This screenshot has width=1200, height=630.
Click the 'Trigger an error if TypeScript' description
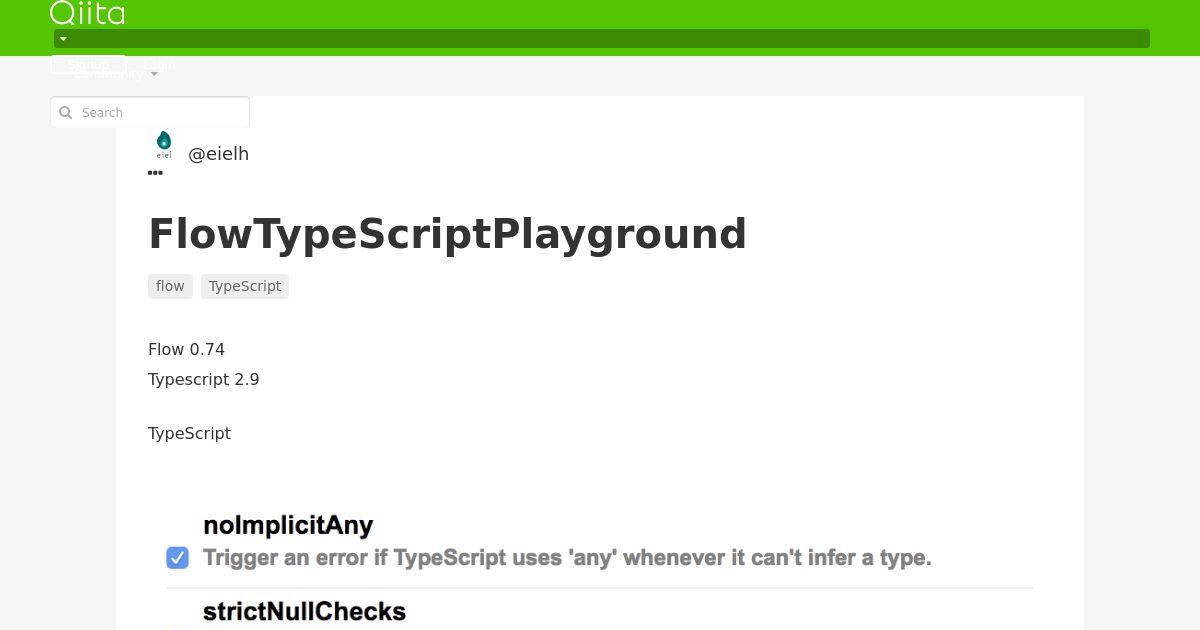tap(567, 558)
